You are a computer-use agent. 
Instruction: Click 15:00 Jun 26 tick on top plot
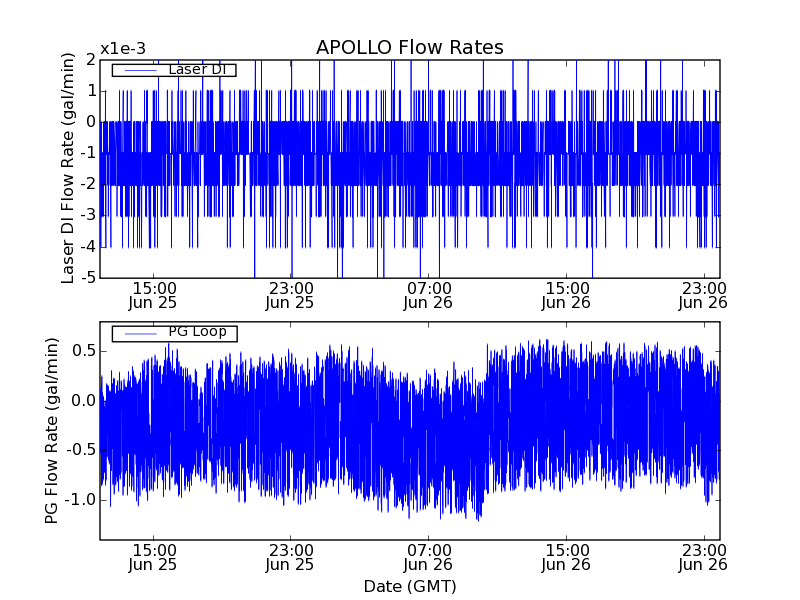[x=567, y=295]
